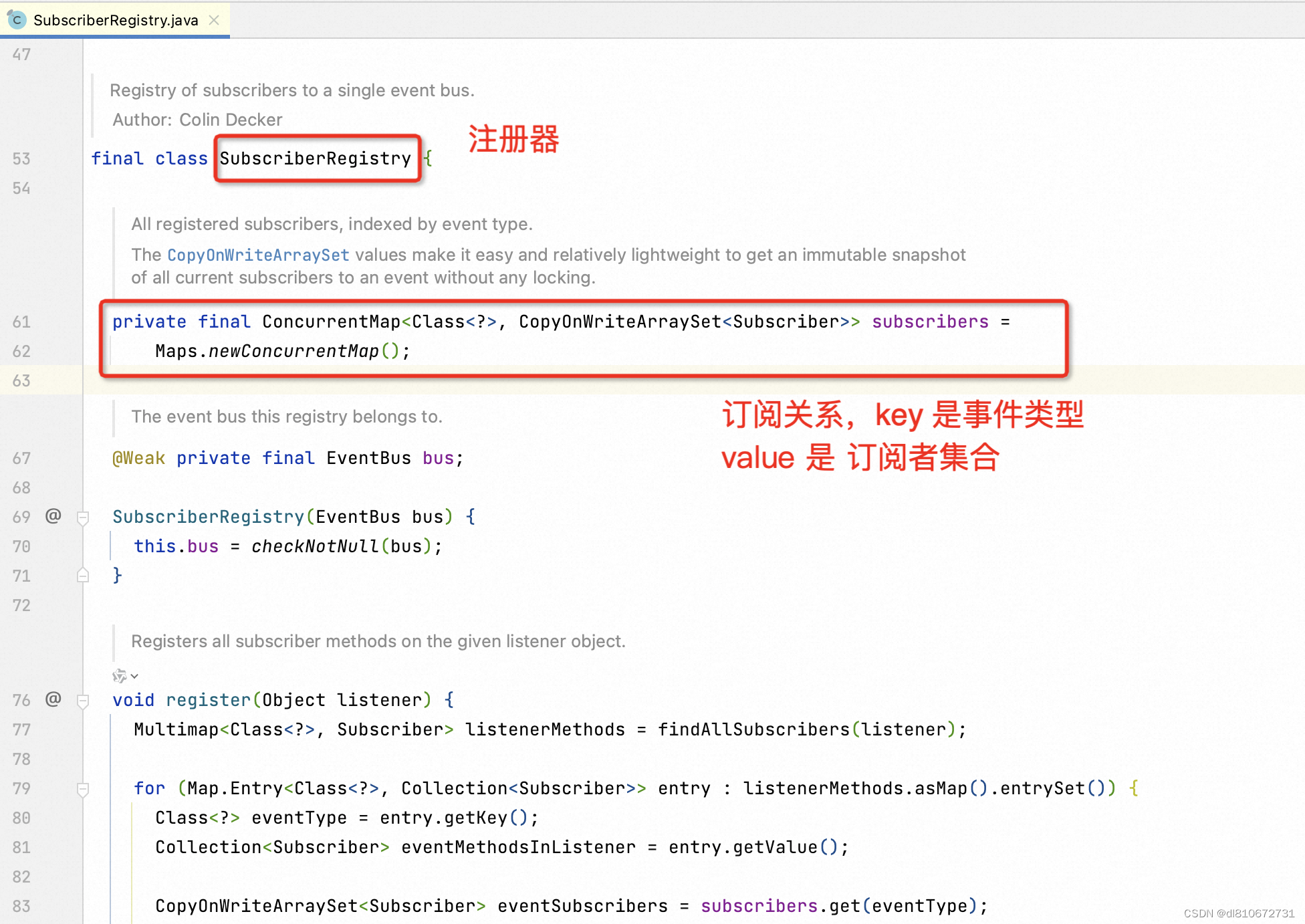This screenshot has height=924, width=1305.
Task: Click the AI assistant inlay icon above register
Action: [x=119, y=676]
